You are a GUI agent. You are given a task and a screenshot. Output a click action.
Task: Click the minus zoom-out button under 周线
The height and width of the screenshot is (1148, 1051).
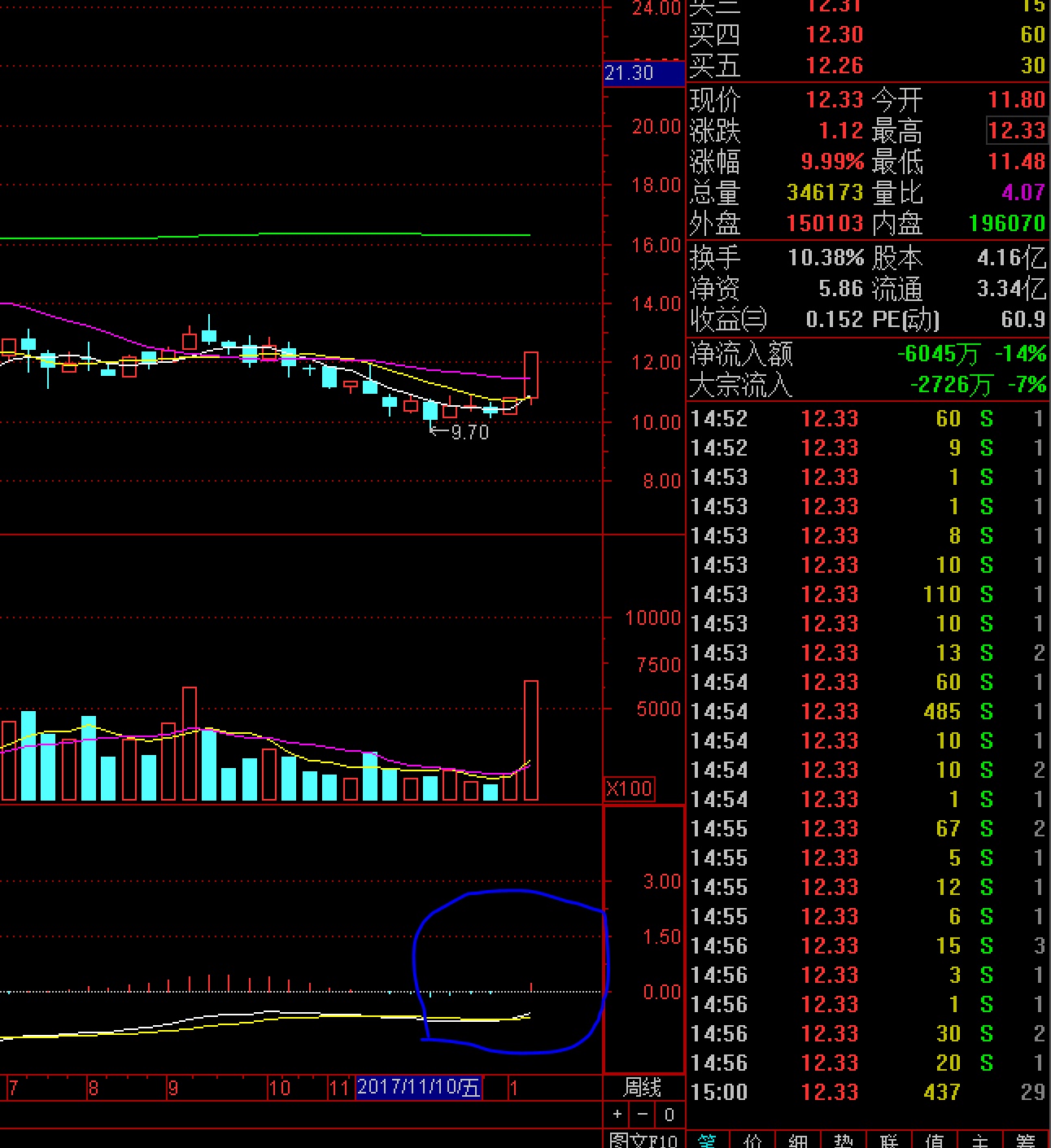[x=643, y=1114]
